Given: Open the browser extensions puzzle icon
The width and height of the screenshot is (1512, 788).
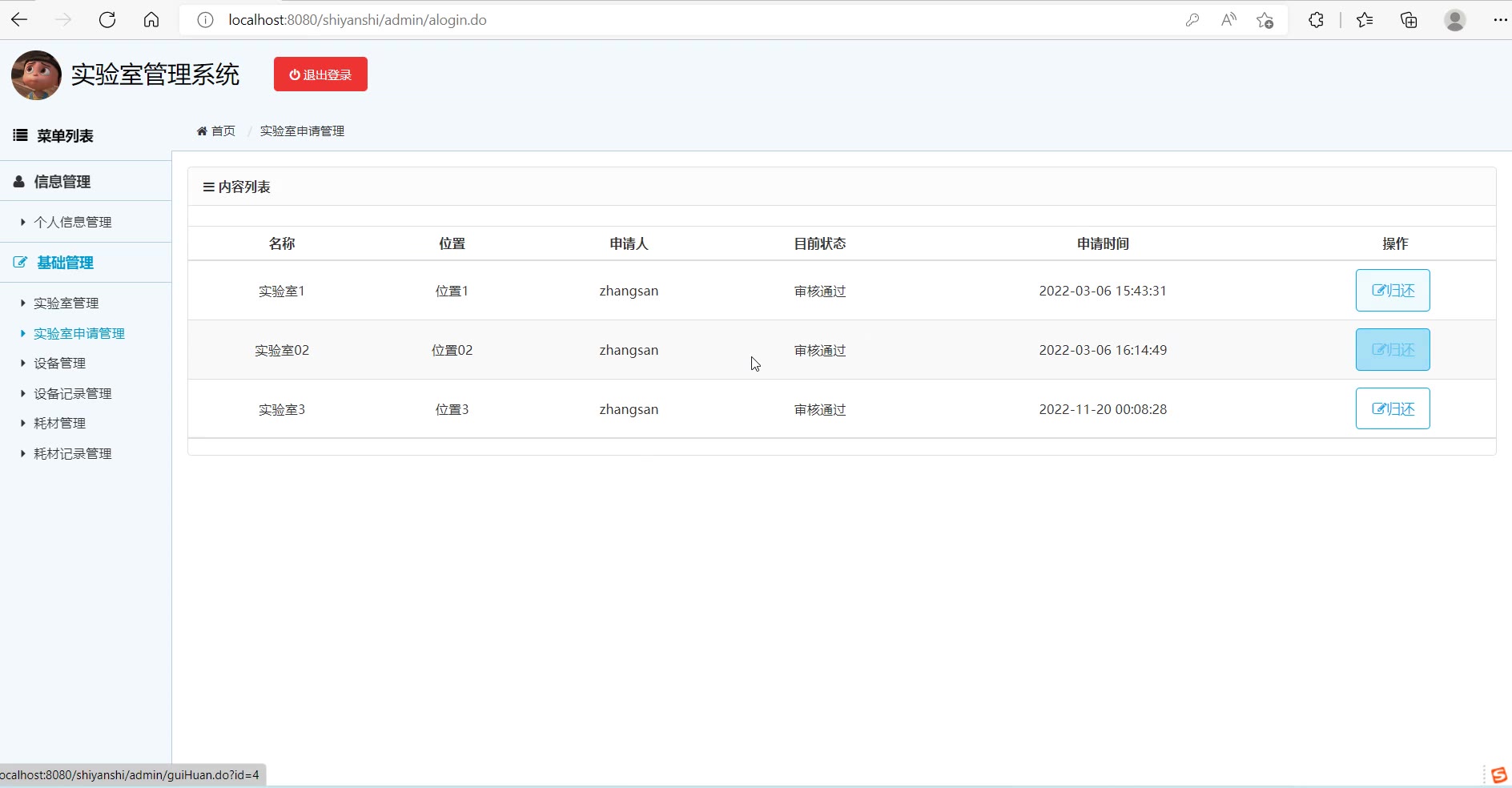Looking at the screenshot, I should pyautogui.click(x=1316, y=20).
